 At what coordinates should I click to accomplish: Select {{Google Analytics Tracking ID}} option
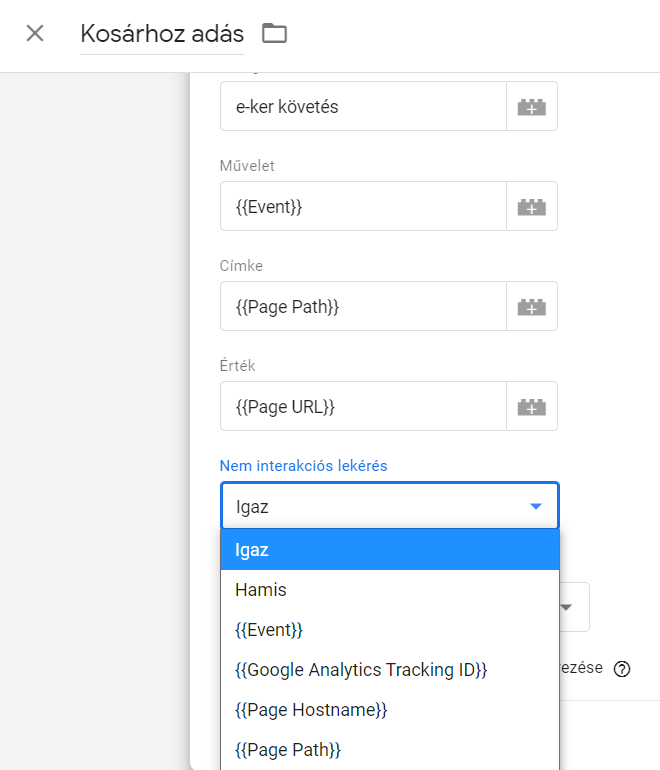[390, 670]
